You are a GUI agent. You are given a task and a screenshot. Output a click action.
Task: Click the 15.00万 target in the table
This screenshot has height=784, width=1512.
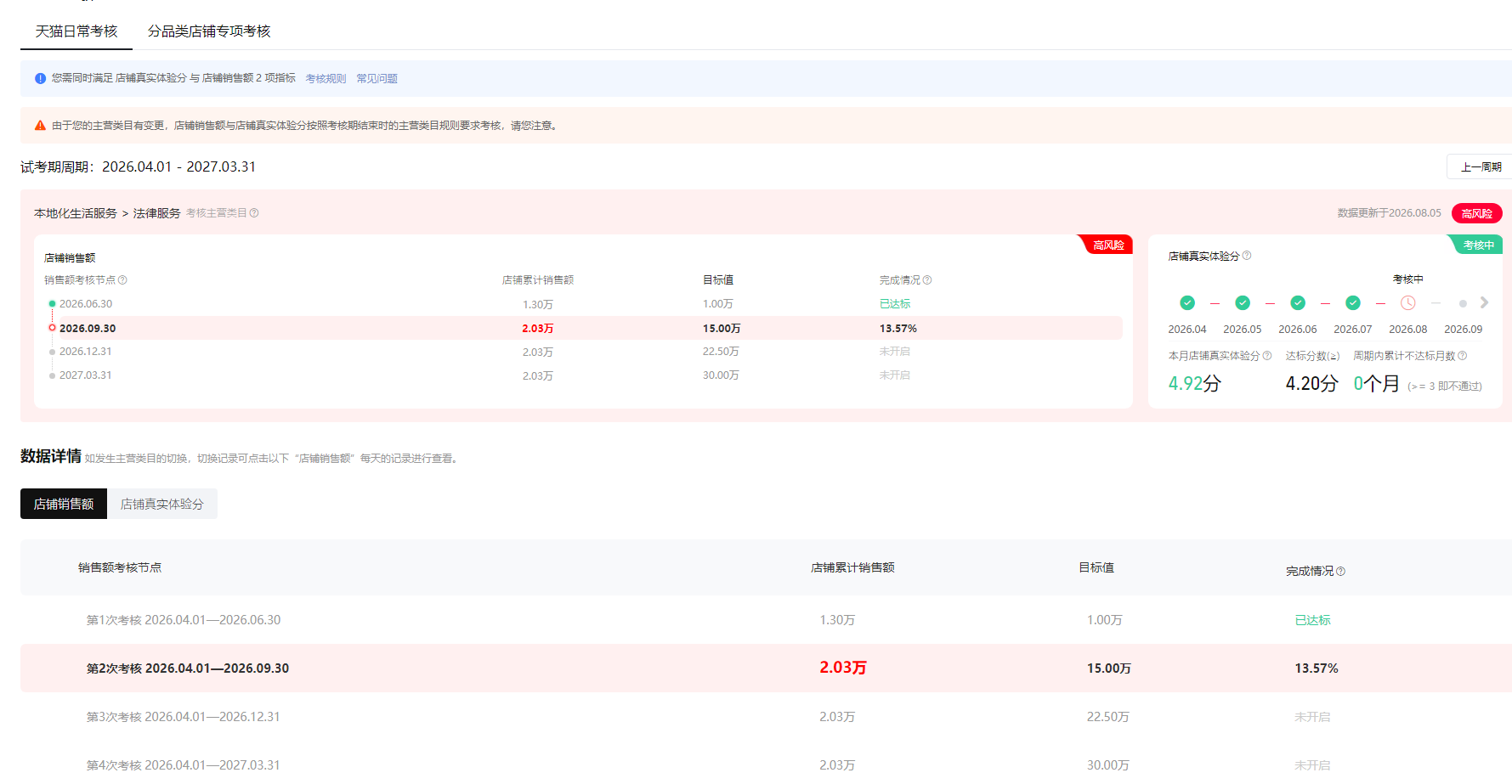1109,668
